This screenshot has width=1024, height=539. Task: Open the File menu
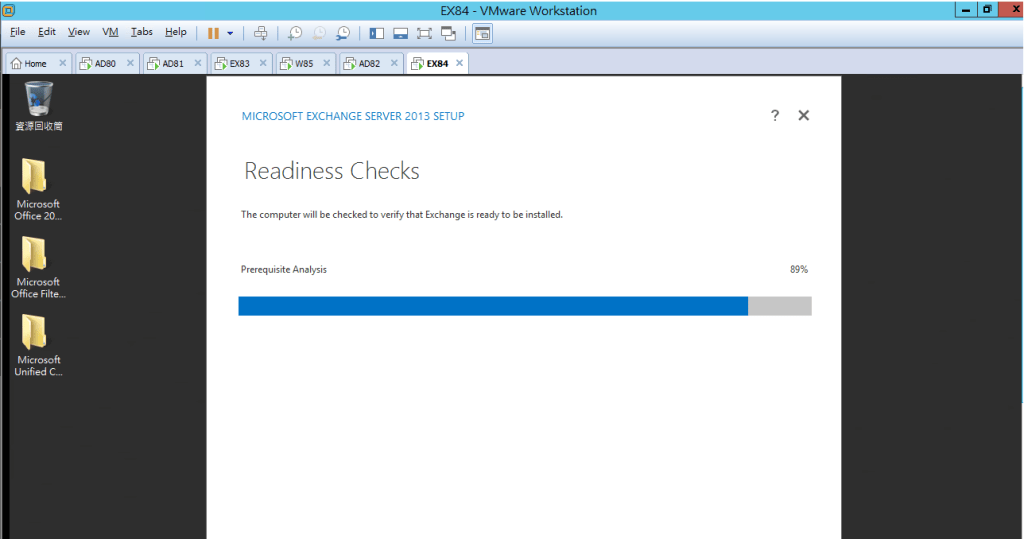click(18, 32)
